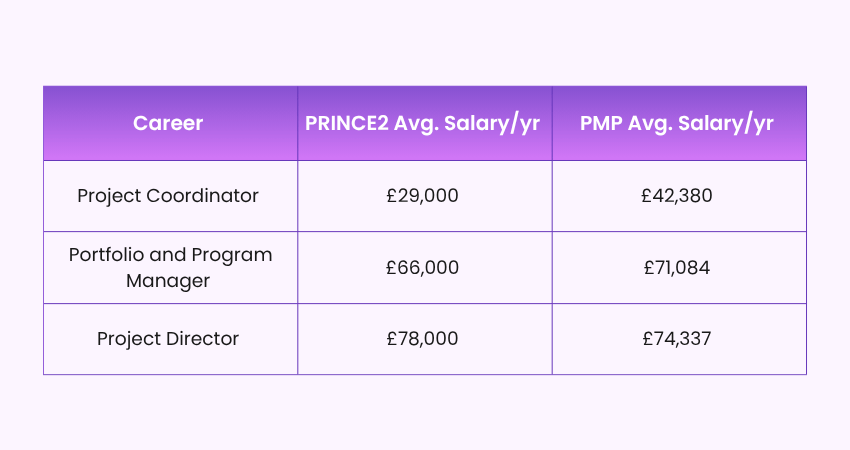Screen dimensions: 850x450
Task: Select the £66,000 PRINCE2 salary value
Action: click(x=422, y=267)
